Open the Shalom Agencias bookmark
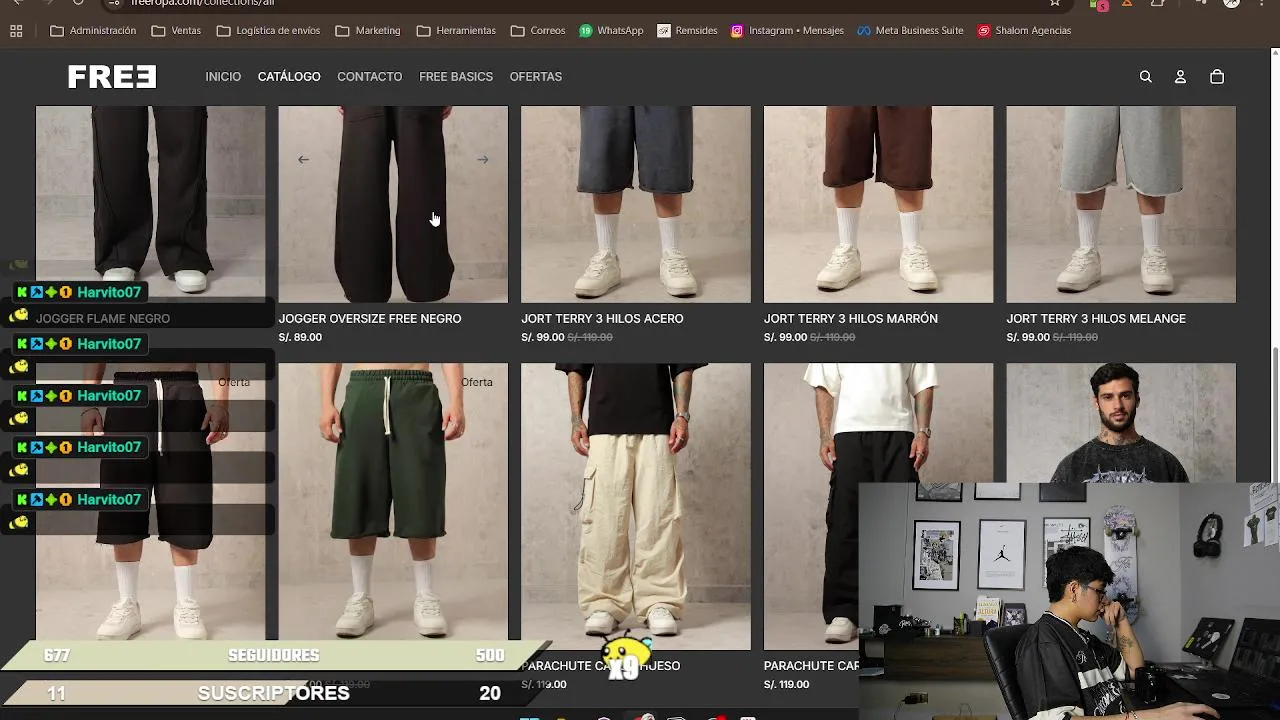Viewport: 1280px width, 720px height. coord(1024,31)
